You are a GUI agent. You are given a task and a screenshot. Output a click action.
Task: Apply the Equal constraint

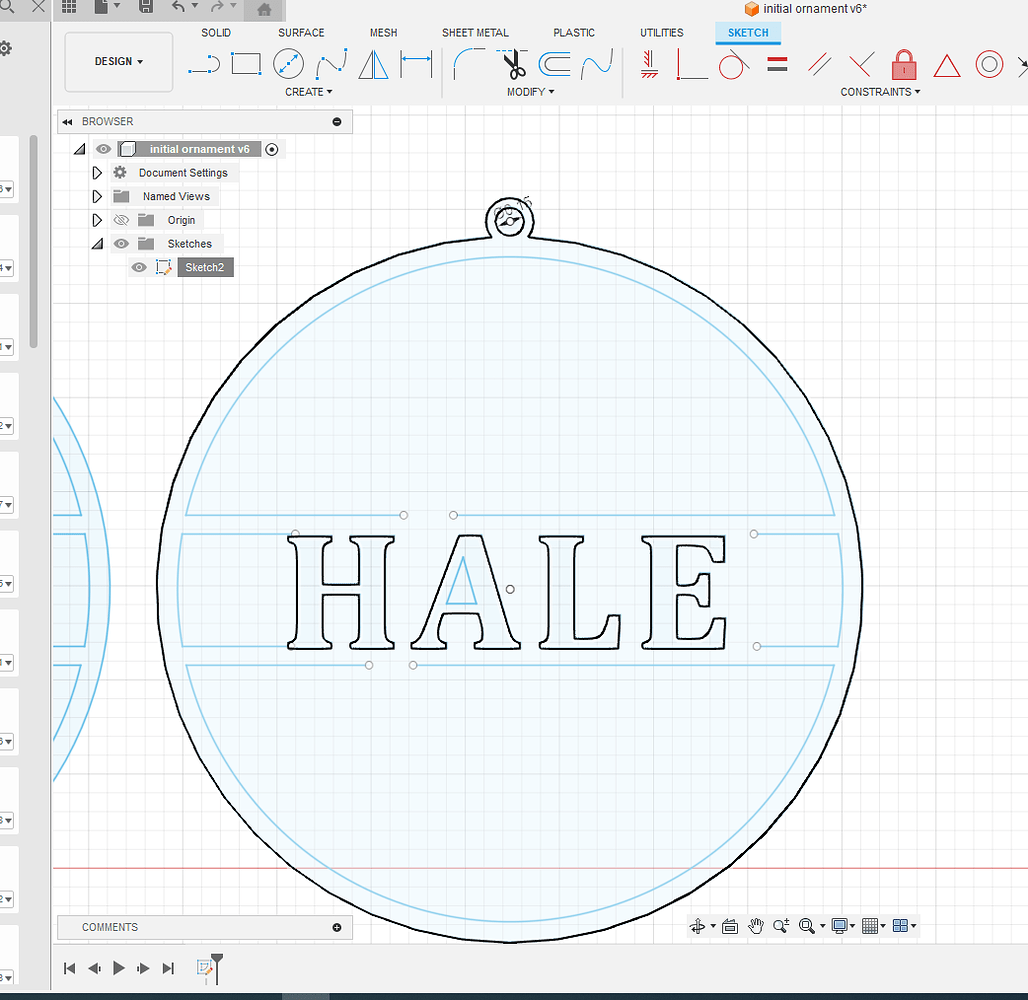777,65
